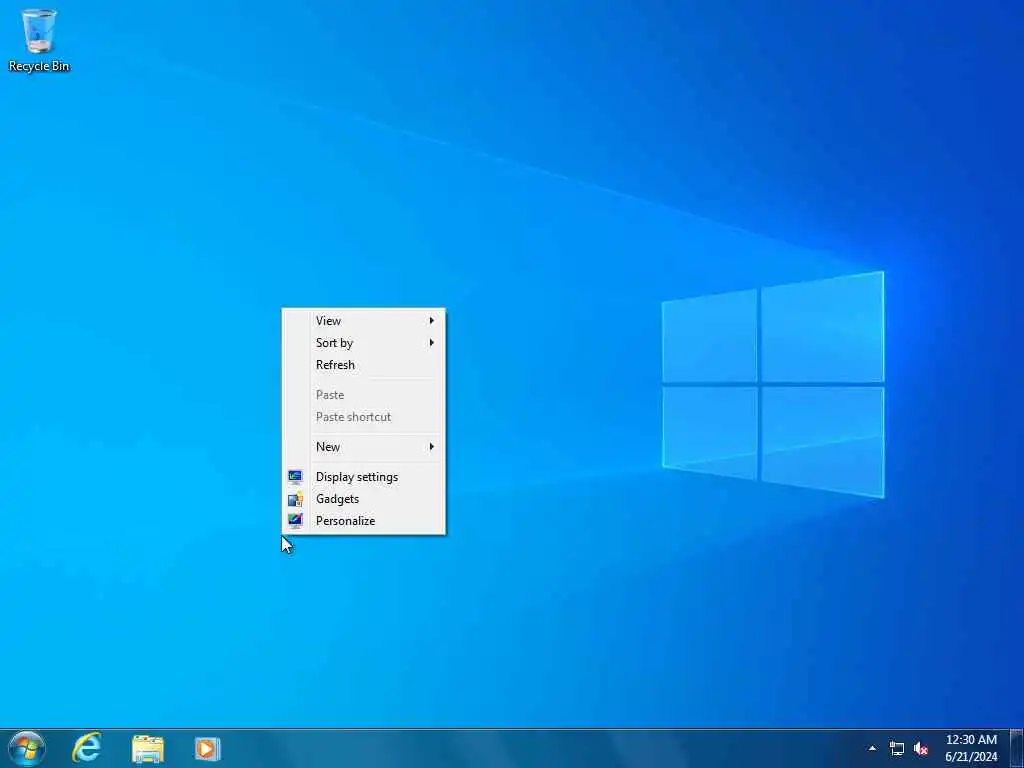
Task: Open Gadgets from the context menu
Action: [364, 499]
